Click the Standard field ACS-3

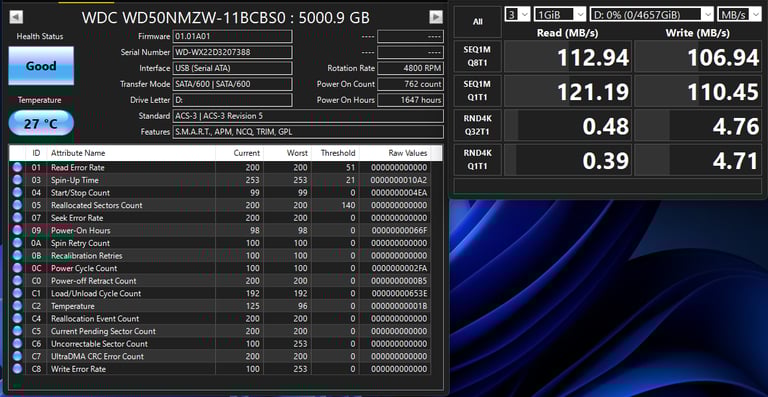(308, 116)
